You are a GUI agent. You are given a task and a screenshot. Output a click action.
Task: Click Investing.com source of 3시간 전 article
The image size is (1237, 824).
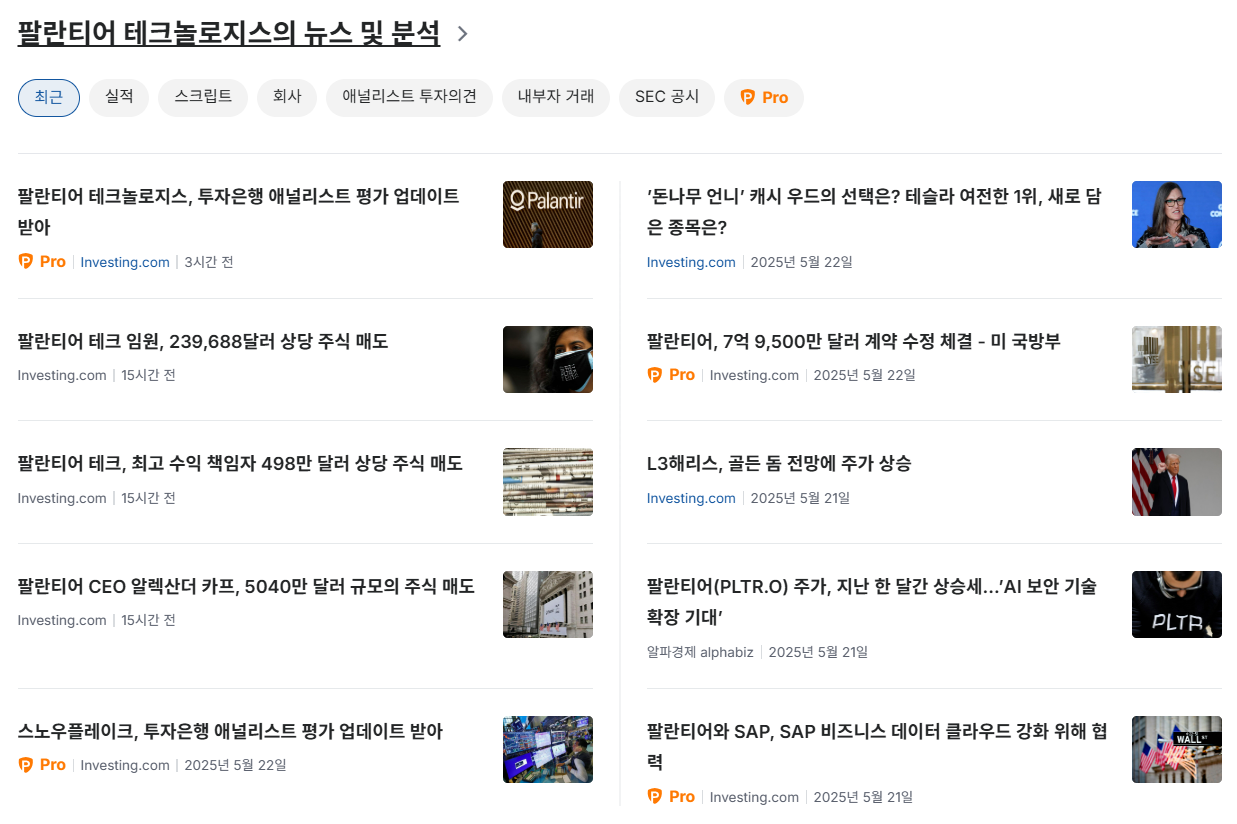pyautogui.click(x=125, y=262)
